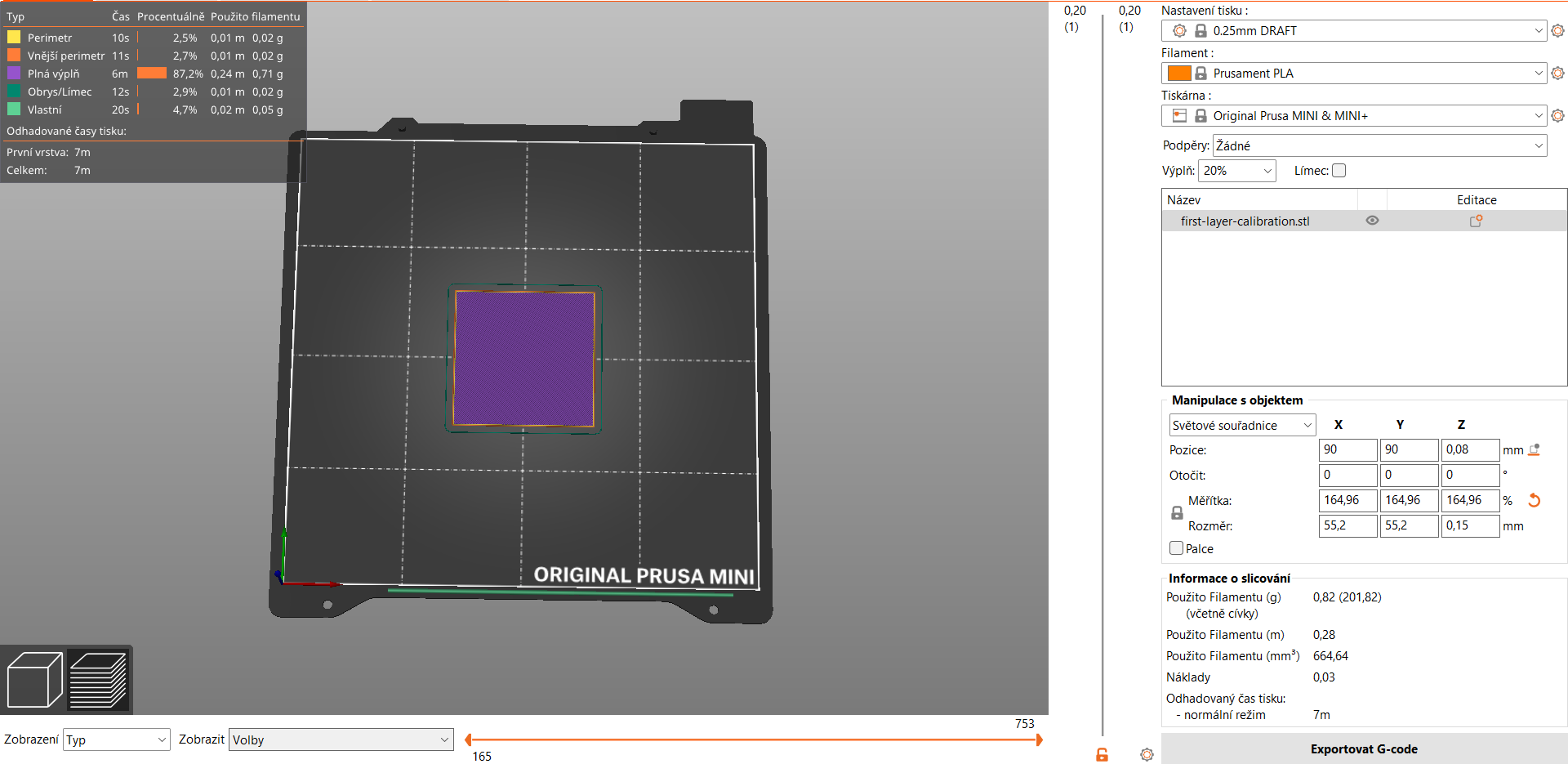Viewport: 1568px width, 764px height.
Task: Open slicing options gear near Exportovat G-code
Action: [x=1147, y=753]
